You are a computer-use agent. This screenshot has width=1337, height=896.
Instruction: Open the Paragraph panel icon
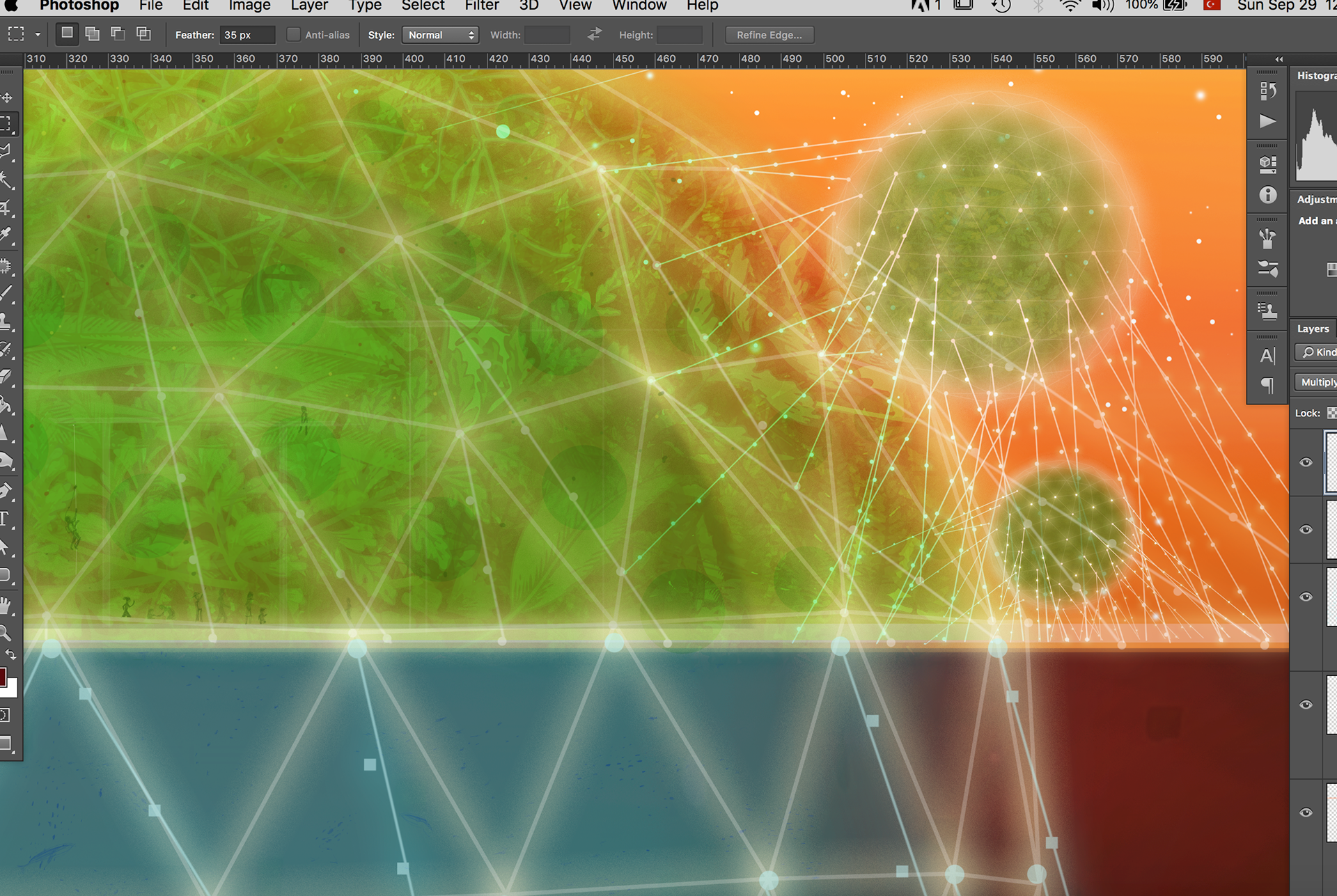[1267, 385]
